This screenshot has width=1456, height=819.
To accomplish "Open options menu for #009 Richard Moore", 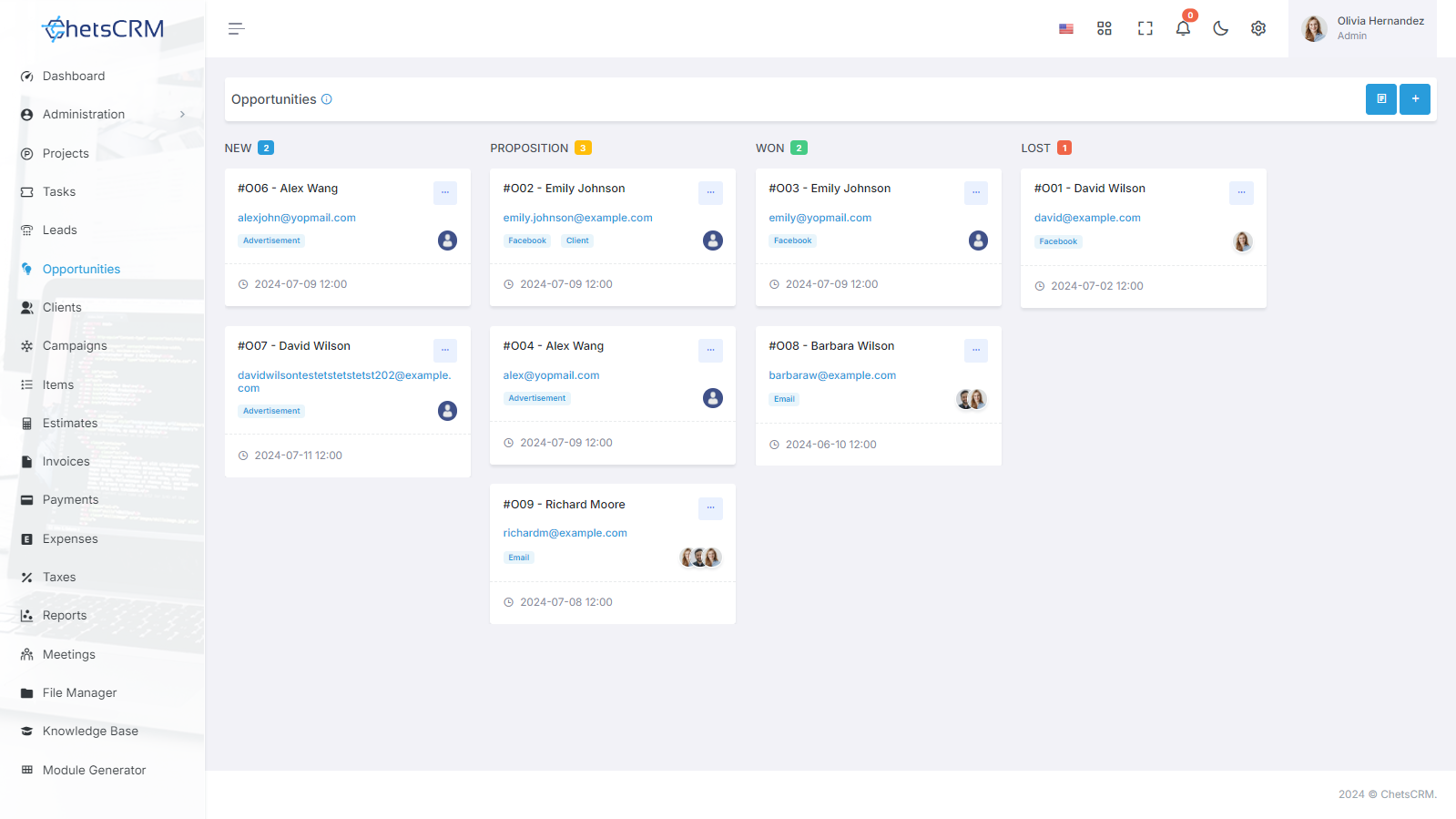I will pyautogui.click(x=710, y=508).
